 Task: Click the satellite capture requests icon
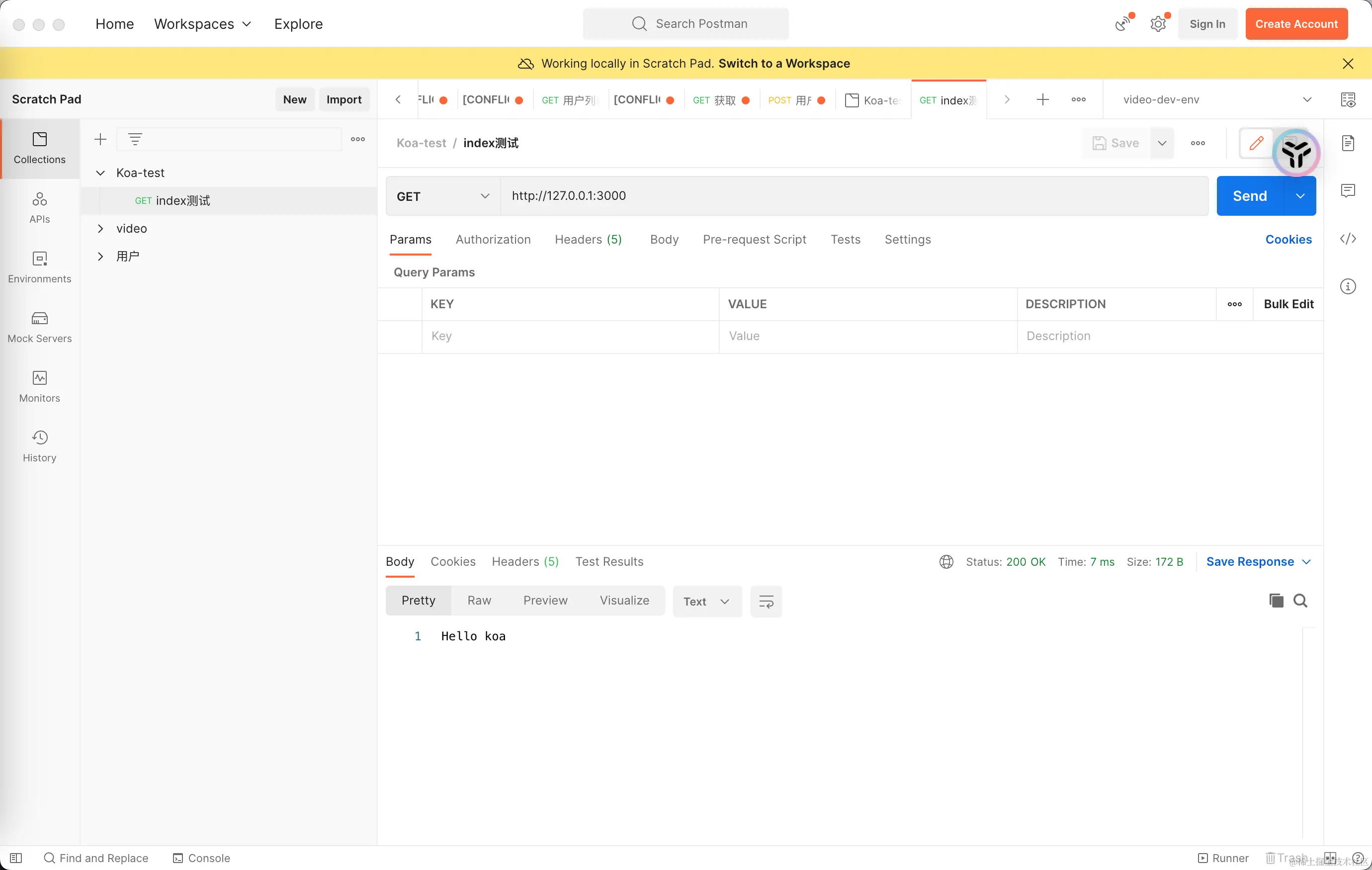(x=1123, y=24)
